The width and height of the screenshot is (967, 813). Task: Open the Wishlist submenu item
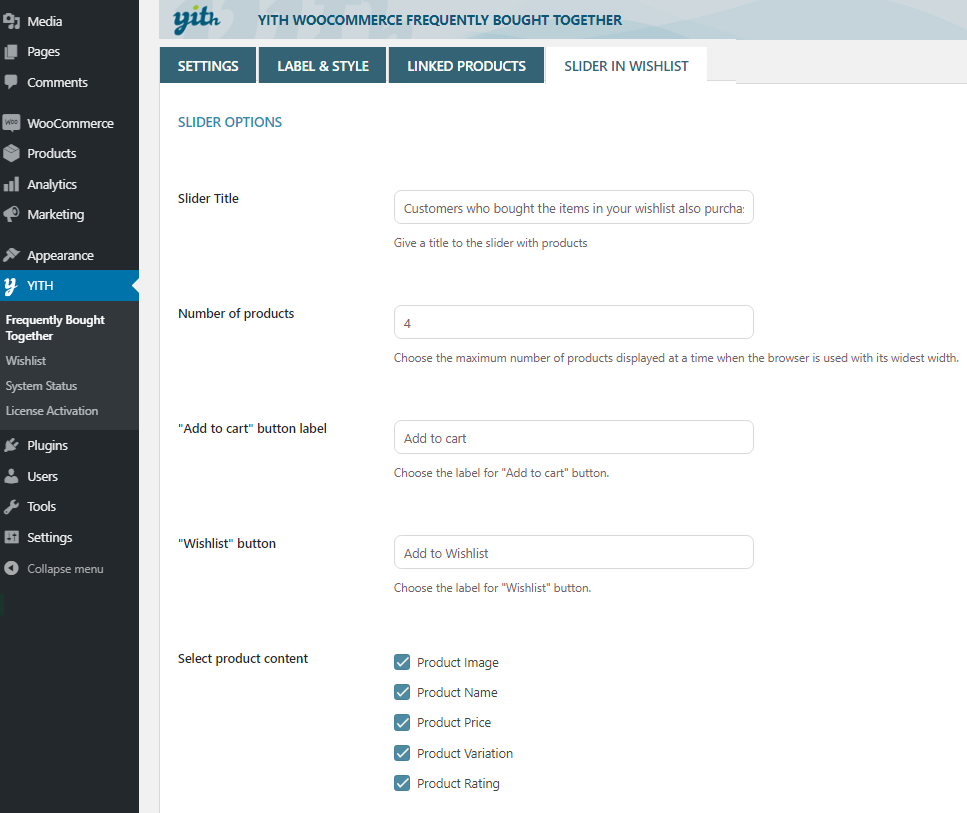(x=26, y=361)
